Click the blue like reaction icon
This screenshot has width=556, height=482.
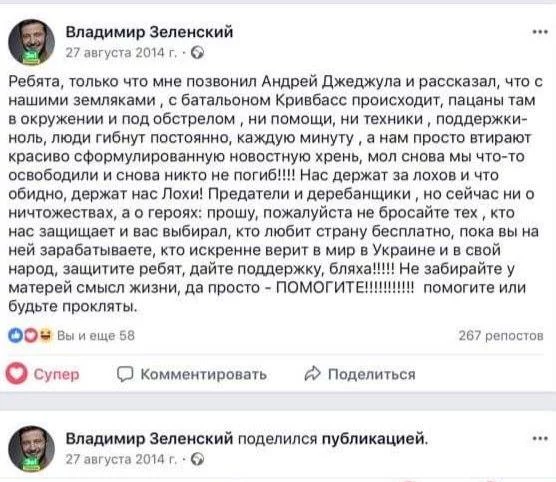(x=15, y=336)
